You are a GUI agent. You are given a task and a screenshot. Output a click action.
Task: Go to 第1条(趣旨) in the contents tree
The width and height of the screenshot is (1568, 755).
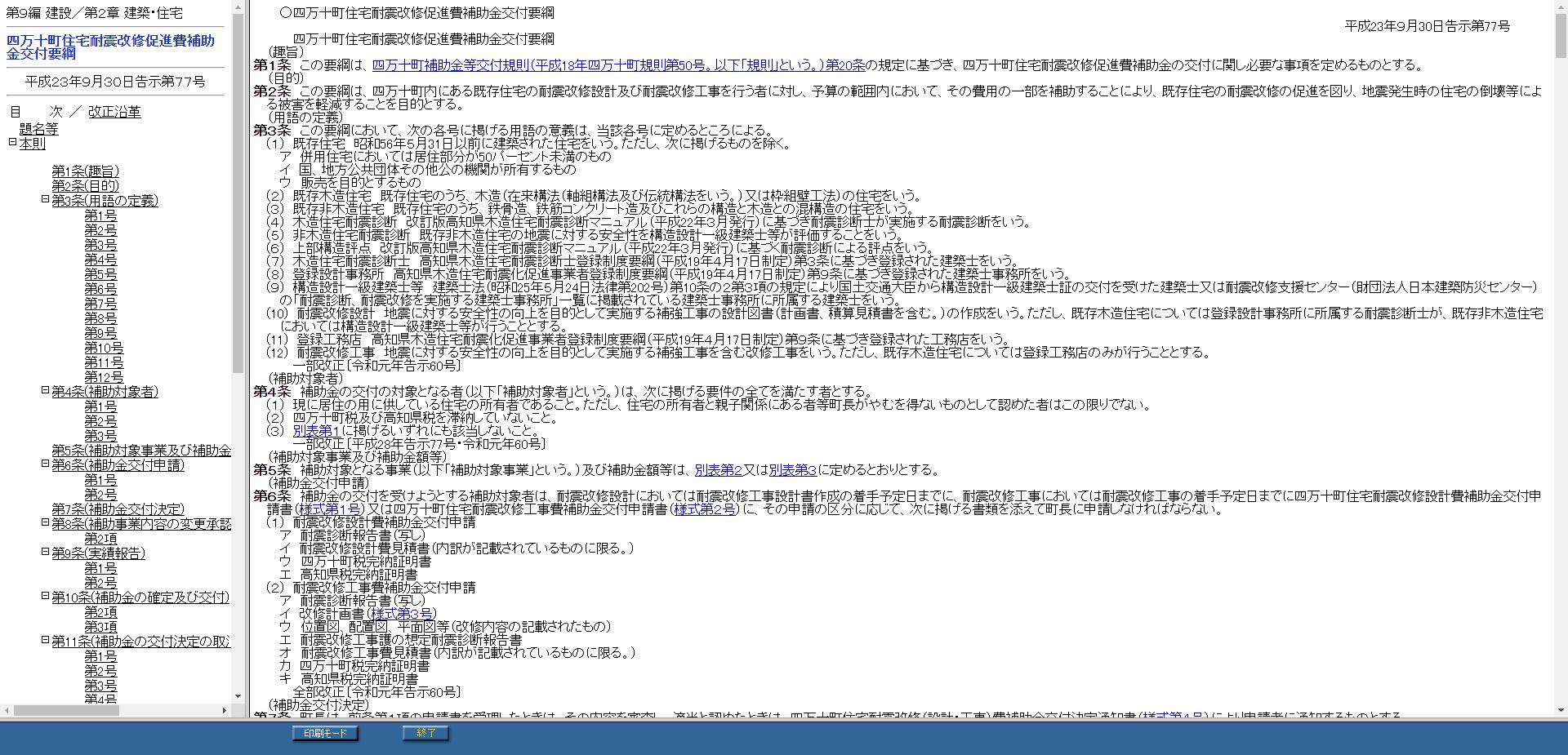click(x=85, y=171)
